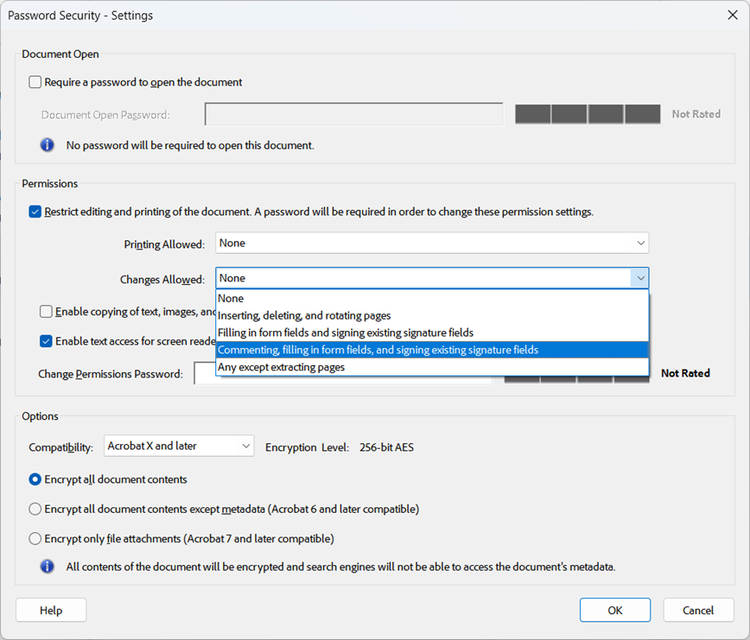Select Encrypt all contents except metadata
The width and height of the screenshot is (750, 640).
pyautogui.click(x=36, y=509)
